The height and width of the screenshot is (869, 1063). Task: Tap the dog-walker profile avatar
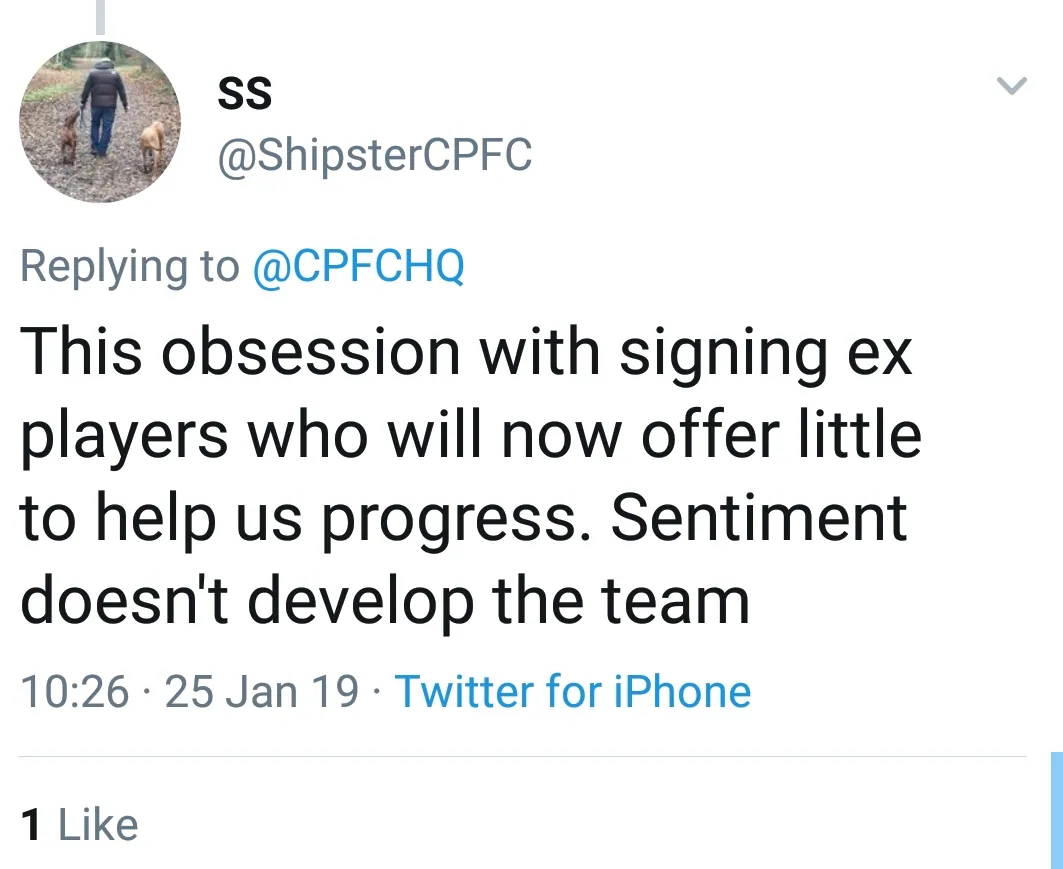point(100,122)
